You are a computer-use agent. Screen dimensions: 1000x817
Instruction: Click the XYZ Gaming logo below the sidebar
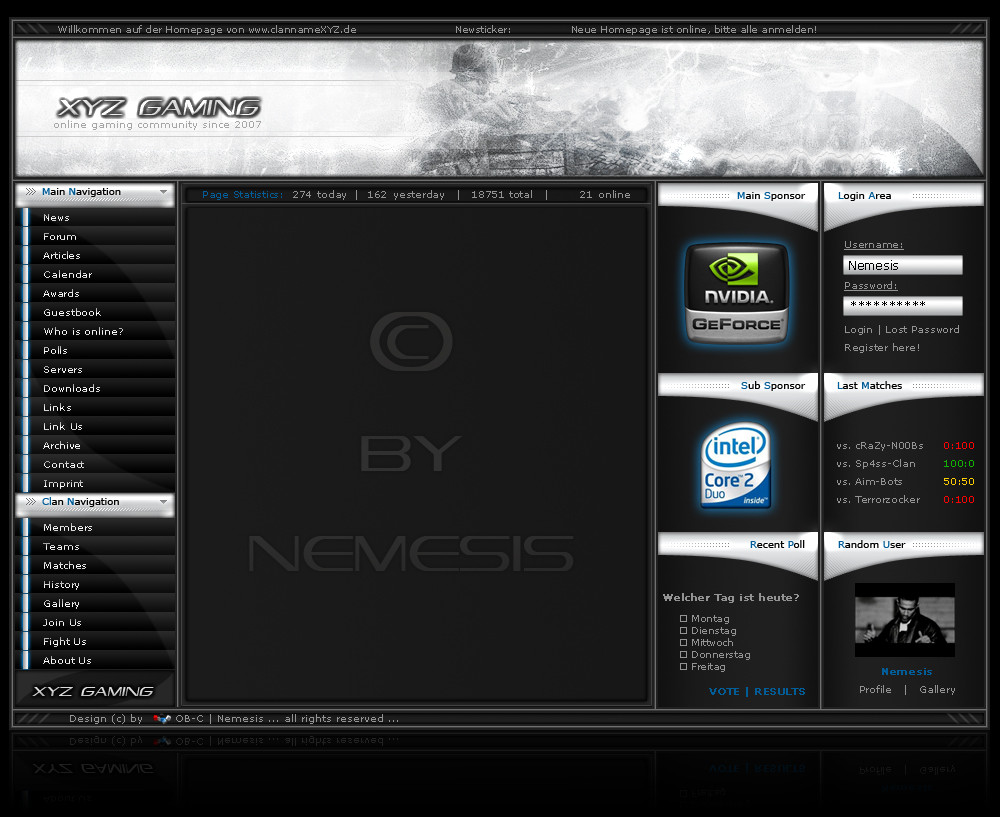pyautogui.click(x=93, y=691)
